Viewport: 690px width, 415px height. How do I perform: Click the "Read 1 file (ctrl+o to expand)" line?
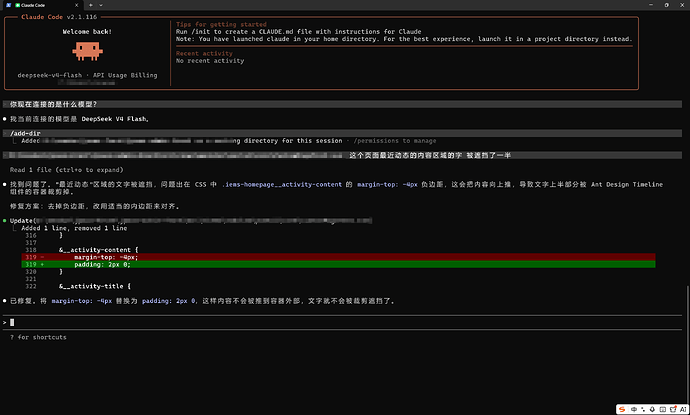(x=66, y=170)
